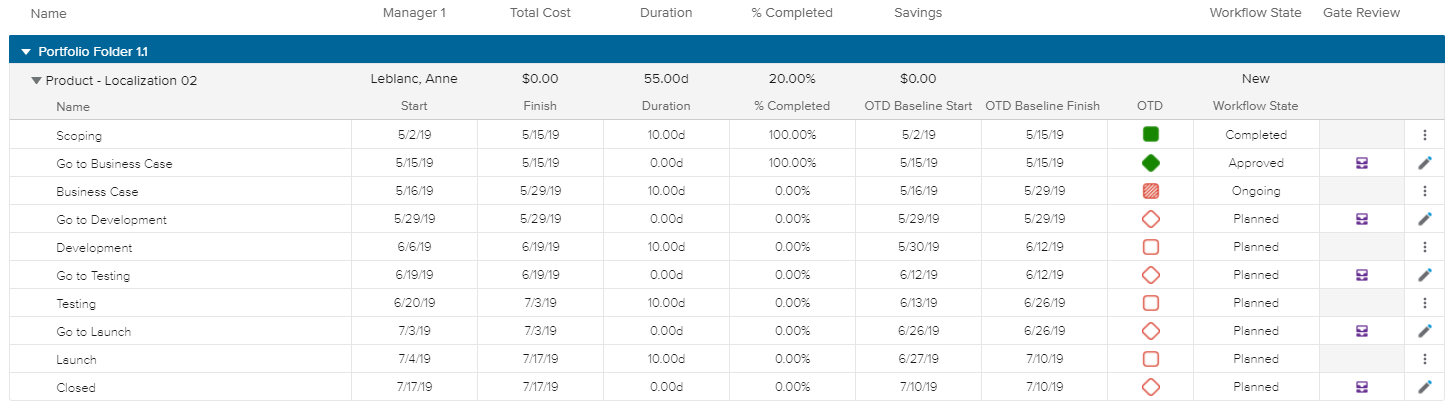Click Scoping green OTD status indicator
1452x408 pixels.
click(x=1150, y=134)
